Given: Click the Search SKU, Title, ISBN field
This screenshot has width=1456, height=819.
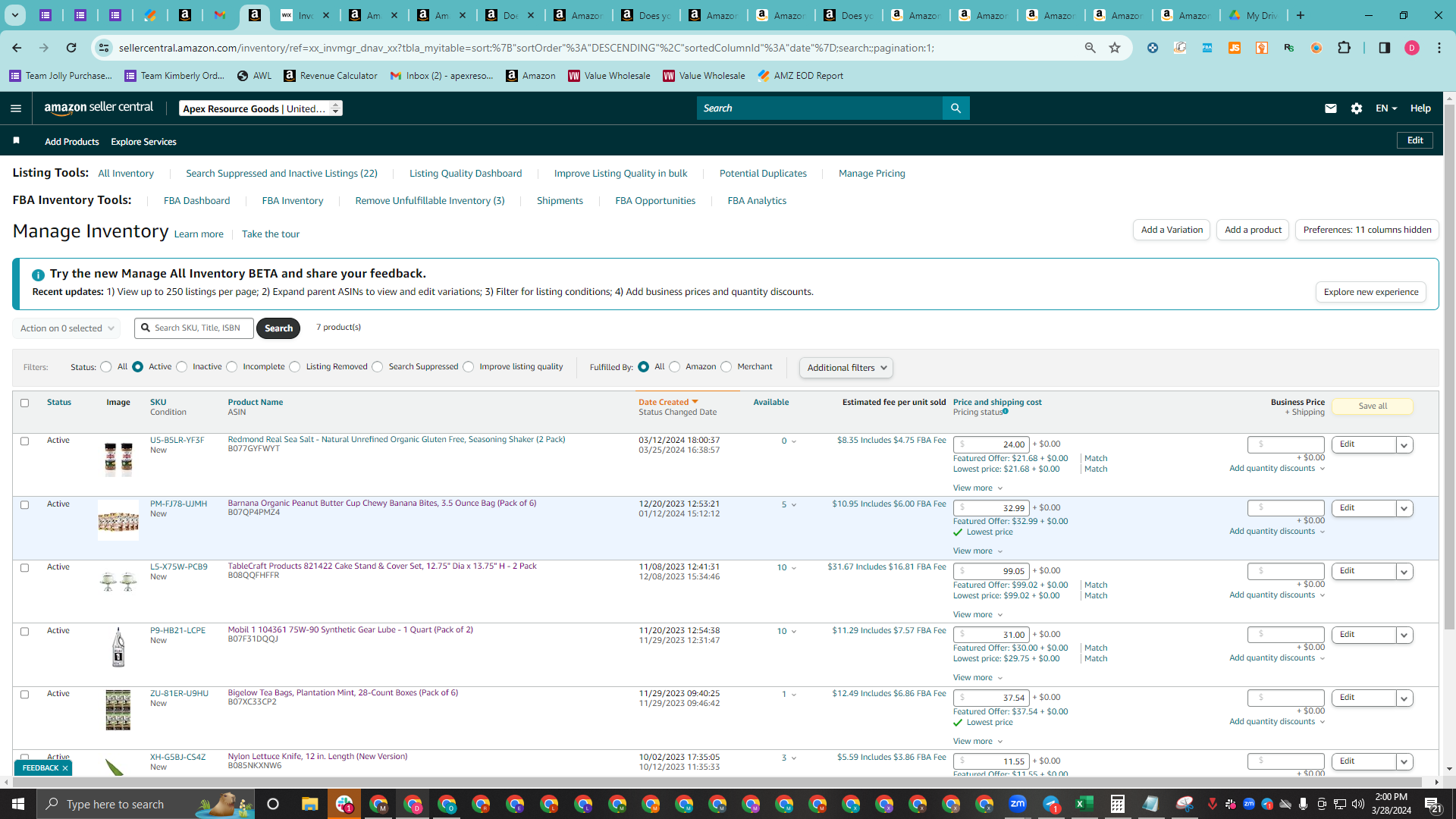Looking at the screenshot, I should pyautogui.click(x=194, y=328).
